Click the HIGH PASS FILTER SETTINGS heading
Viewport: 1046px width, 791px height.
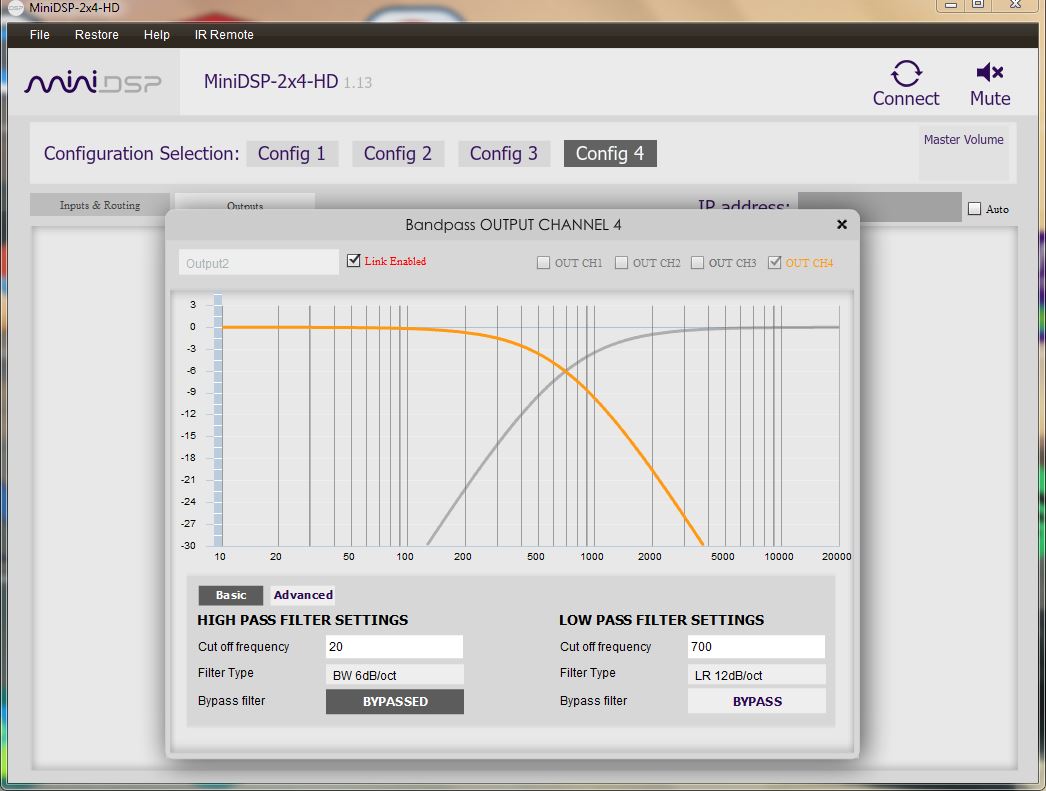[x=302, y=620]
